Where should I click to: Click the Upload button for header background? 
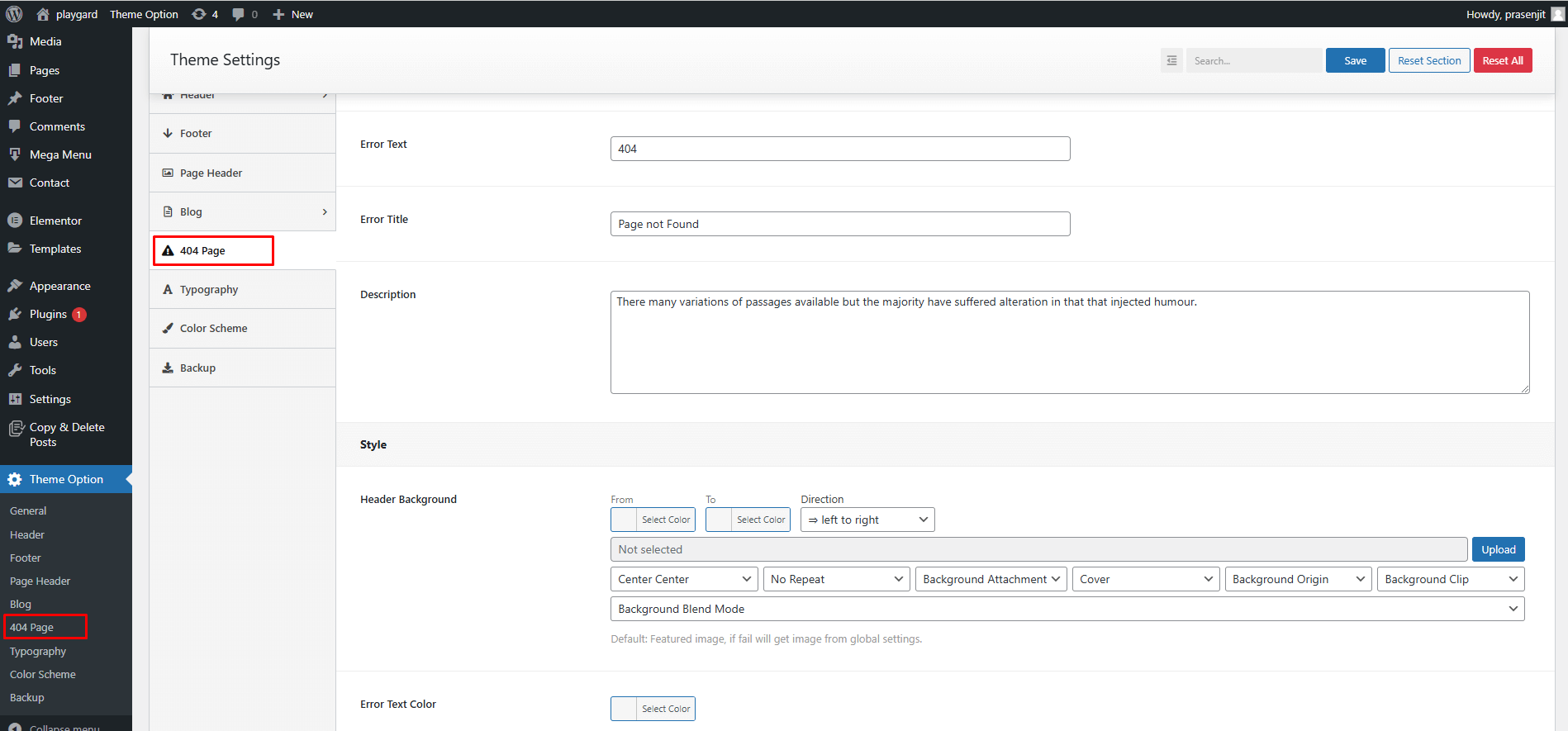click(1498, 549)
